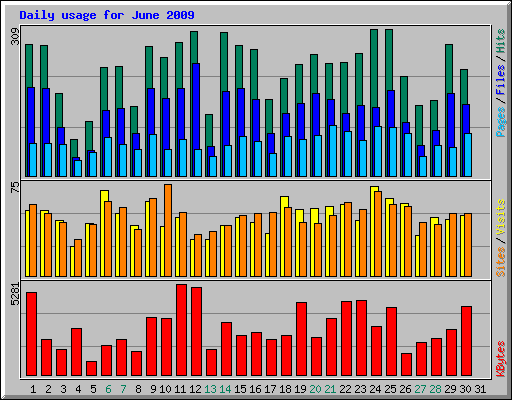Image resolution: width=512 pixels, height=400 pixels.
Task: Click the 'Visits' legend label
Action: [x=501, y=218]
